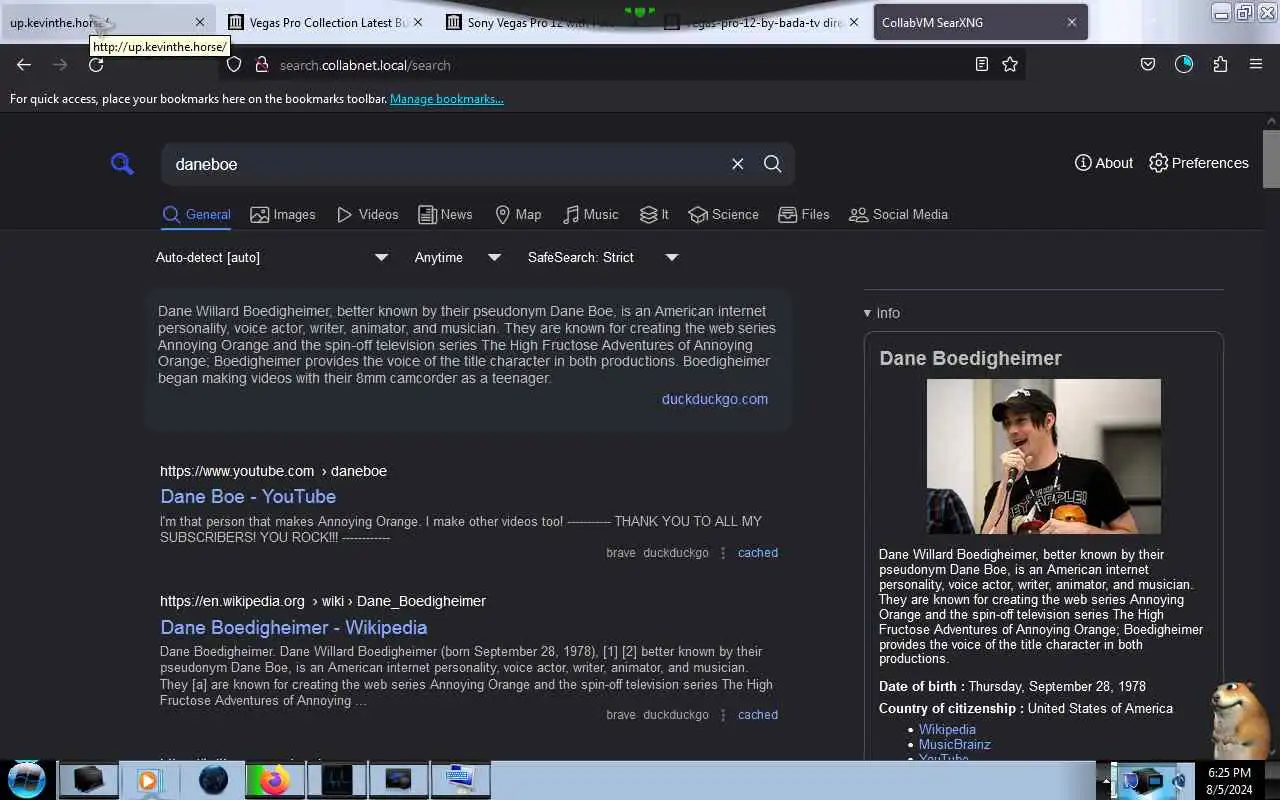1280x800 pixels.
Task: Open the Auto-detect language dropdown
Action: (x=271, y=257)
